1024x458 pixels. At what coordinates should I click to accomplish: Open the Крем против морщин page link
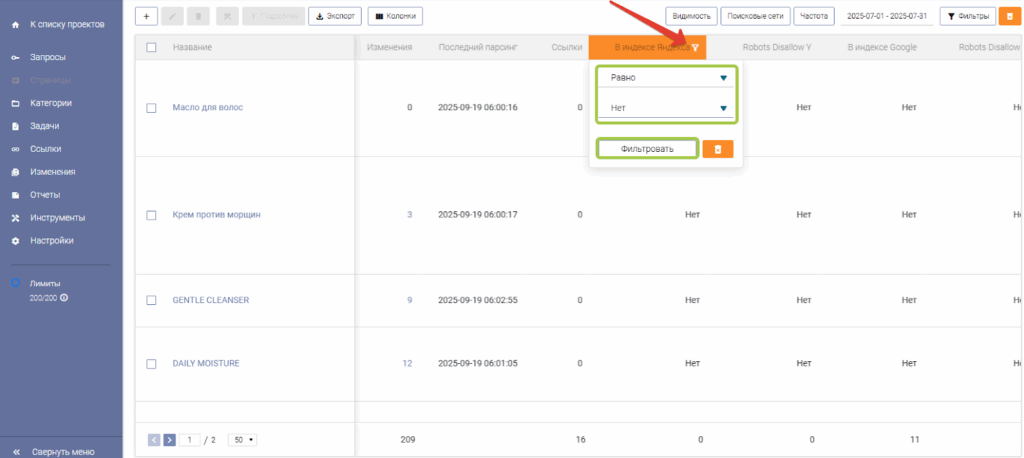[216, 215]
